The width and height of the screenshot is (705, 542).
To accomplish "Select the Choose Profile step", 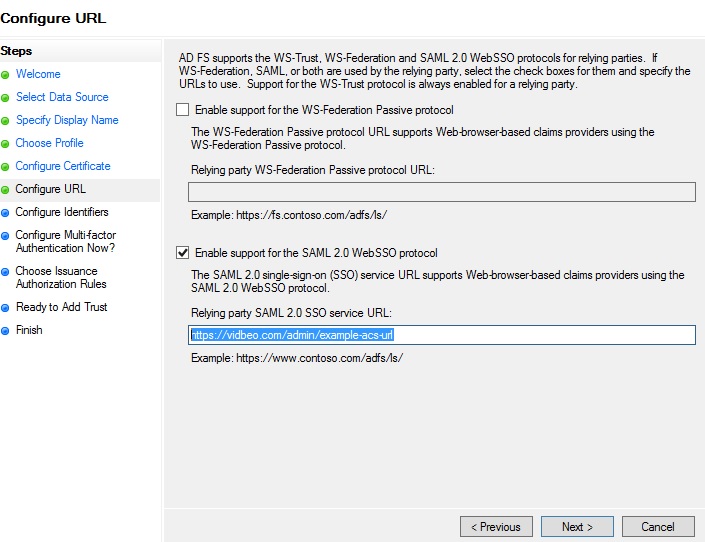I will tap(49, 143).
